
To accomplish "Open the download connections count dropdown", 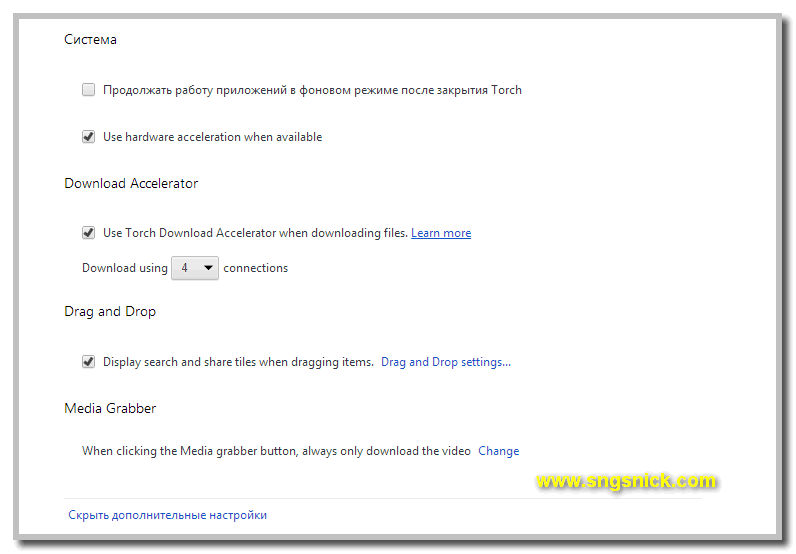I will [195, 268].
